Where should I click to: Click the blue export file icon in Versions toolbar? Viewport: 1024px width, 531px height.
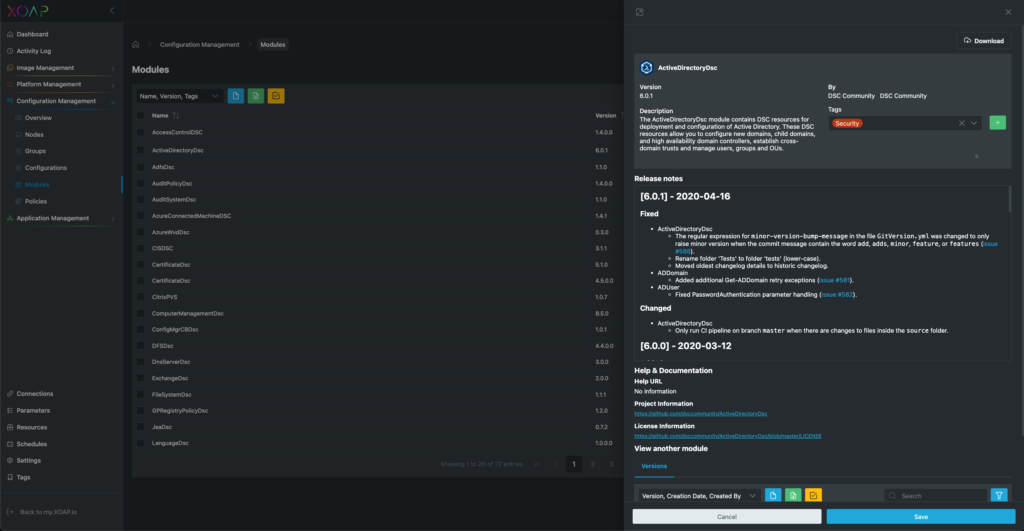(x=773, y=496)
